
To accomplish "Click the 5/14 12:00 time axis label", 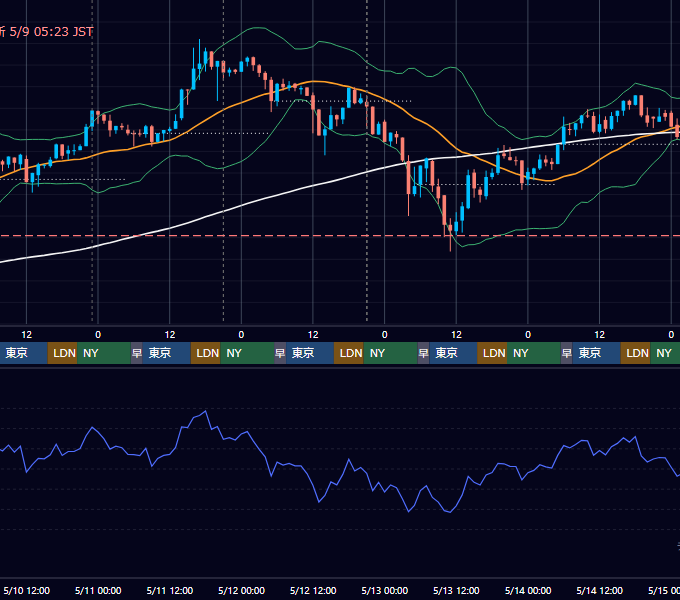I will click(x=599, y=590).
